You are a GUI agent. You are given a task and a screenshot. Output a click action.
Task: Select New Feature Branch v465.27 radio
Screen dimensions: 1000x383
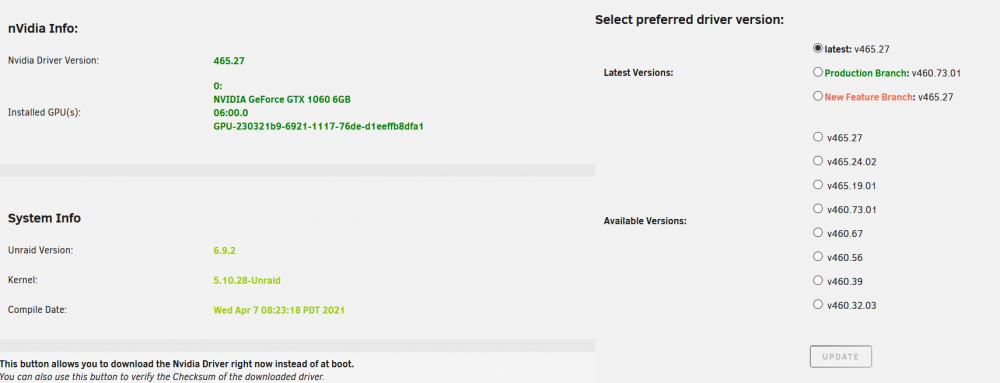click(818, 96)
